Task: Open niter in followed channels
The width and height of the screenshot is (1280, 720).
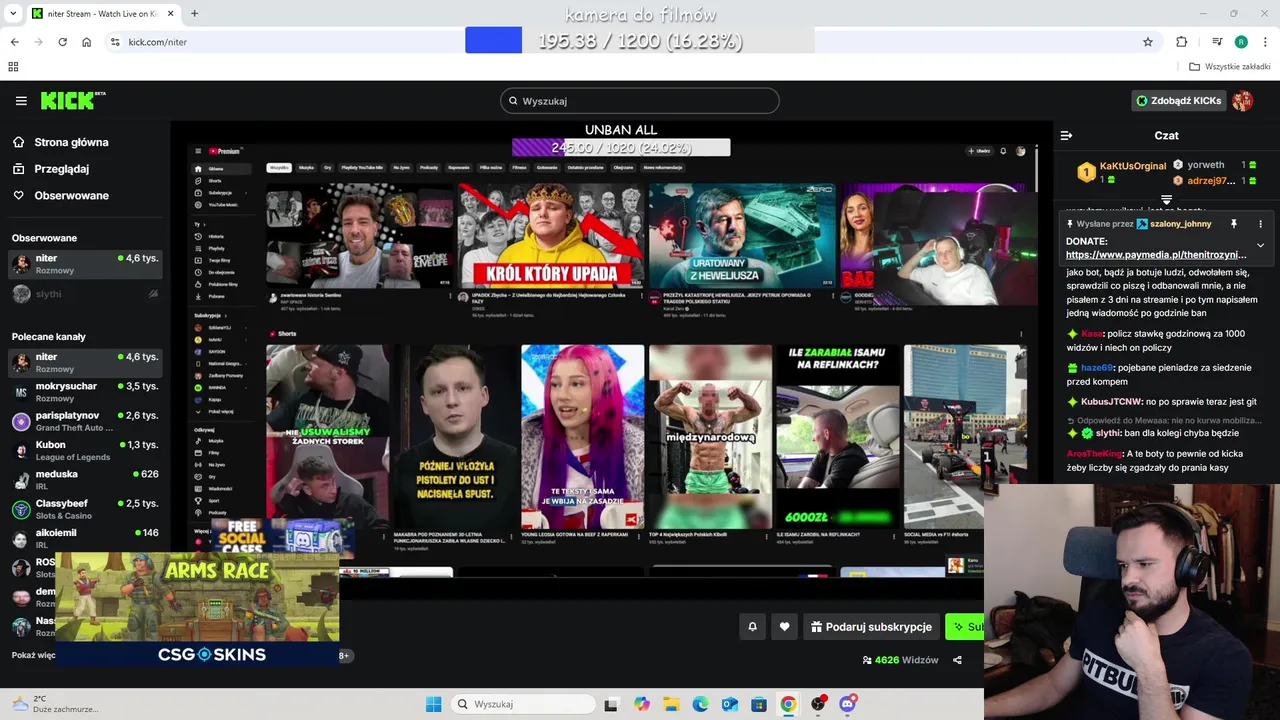Action: point(85,264)
